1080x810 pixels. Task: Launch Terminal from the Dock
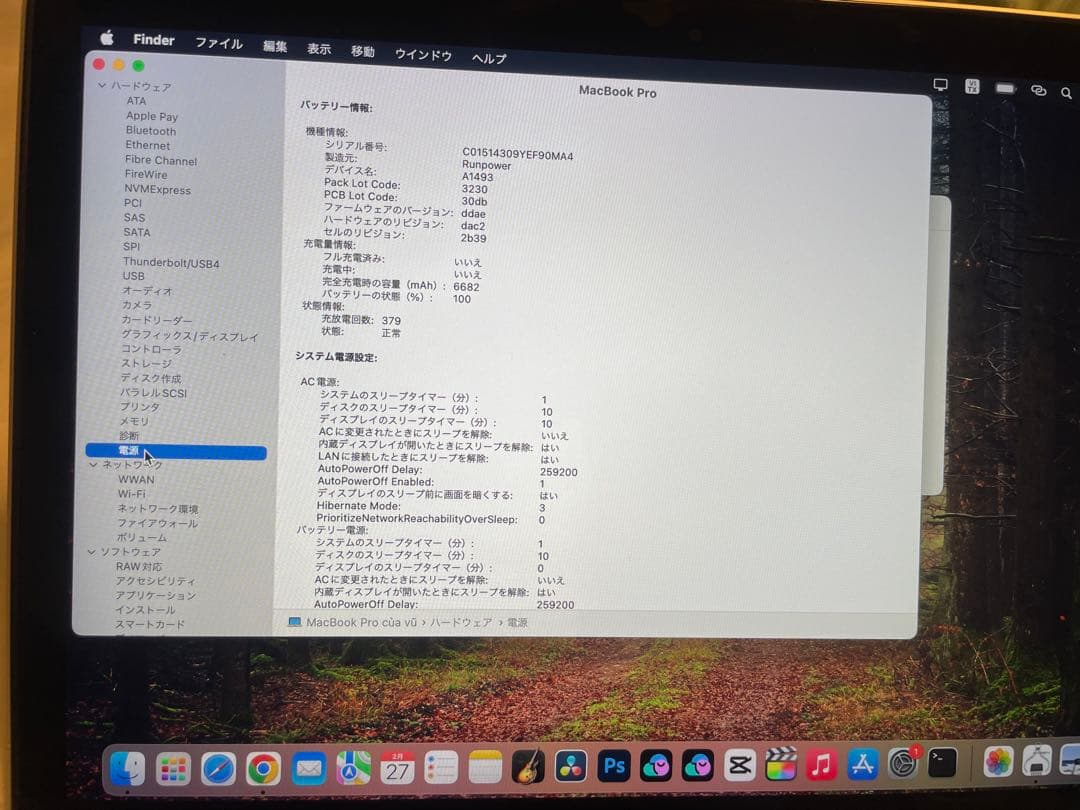(942, 762)
